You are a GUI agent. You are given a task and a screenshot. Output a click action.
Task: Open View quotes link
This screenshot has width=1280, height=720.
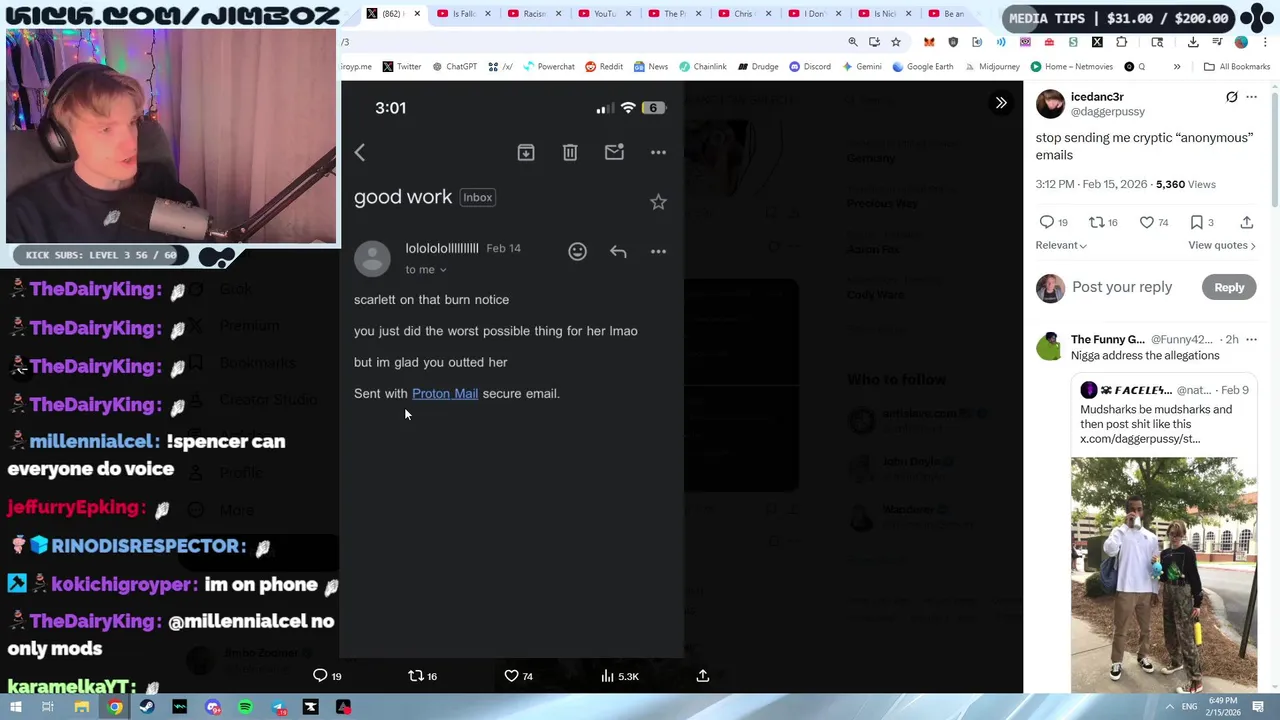(x=1222, y=245)
